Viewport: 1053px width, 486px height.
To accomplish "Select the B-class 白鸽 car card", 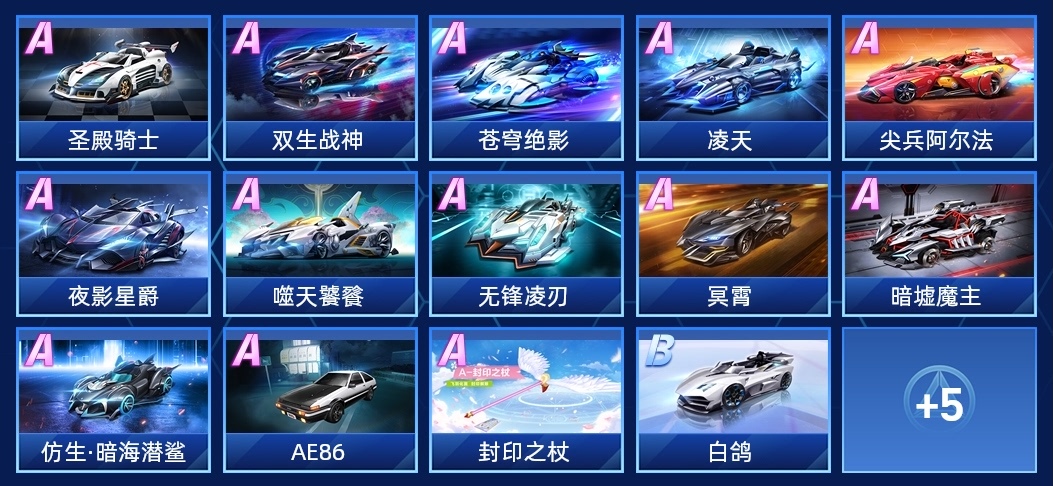I will tap(733, 400).
